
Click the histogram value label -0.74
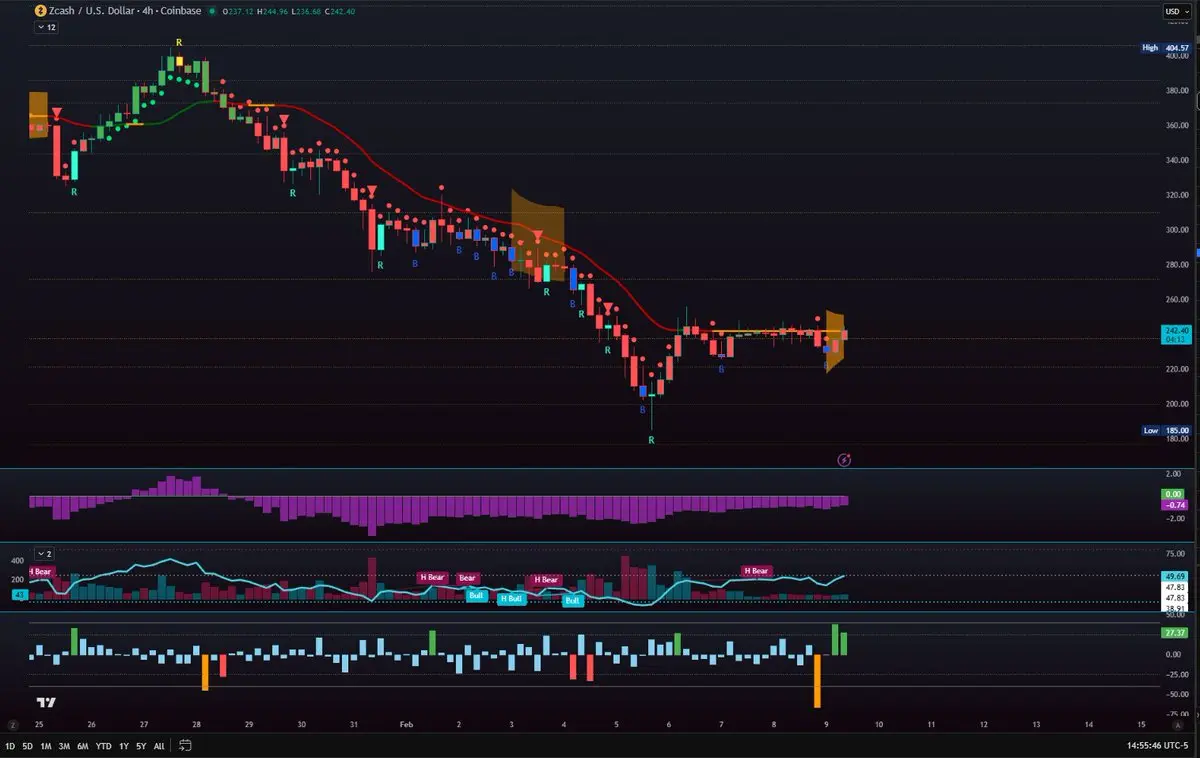pyautogui.click(x=1176, y=505)
